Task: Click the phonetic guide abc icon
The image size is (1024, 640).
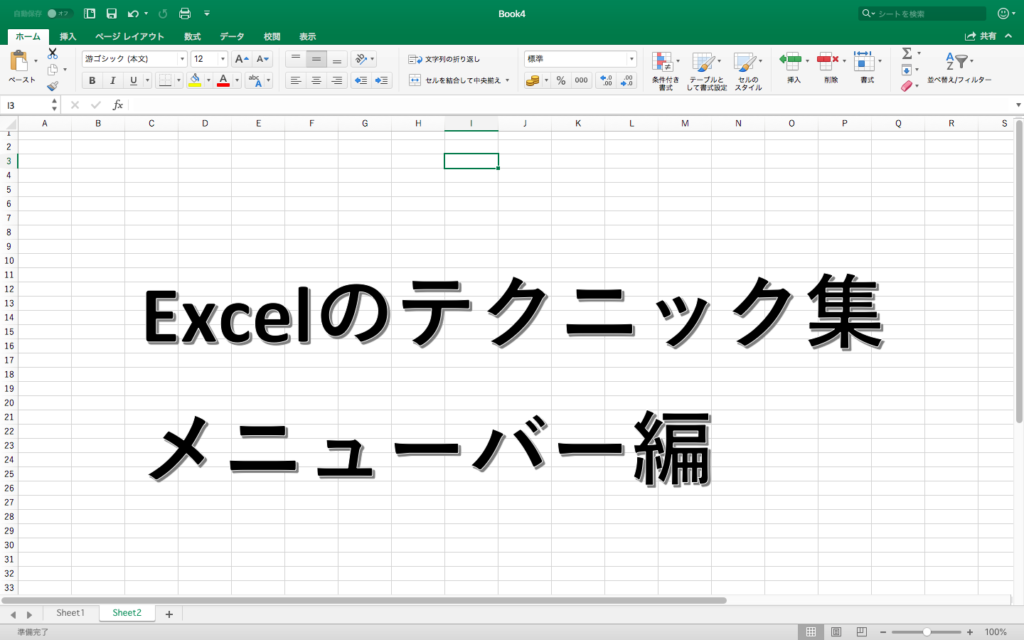Action: tap(255, 80)
